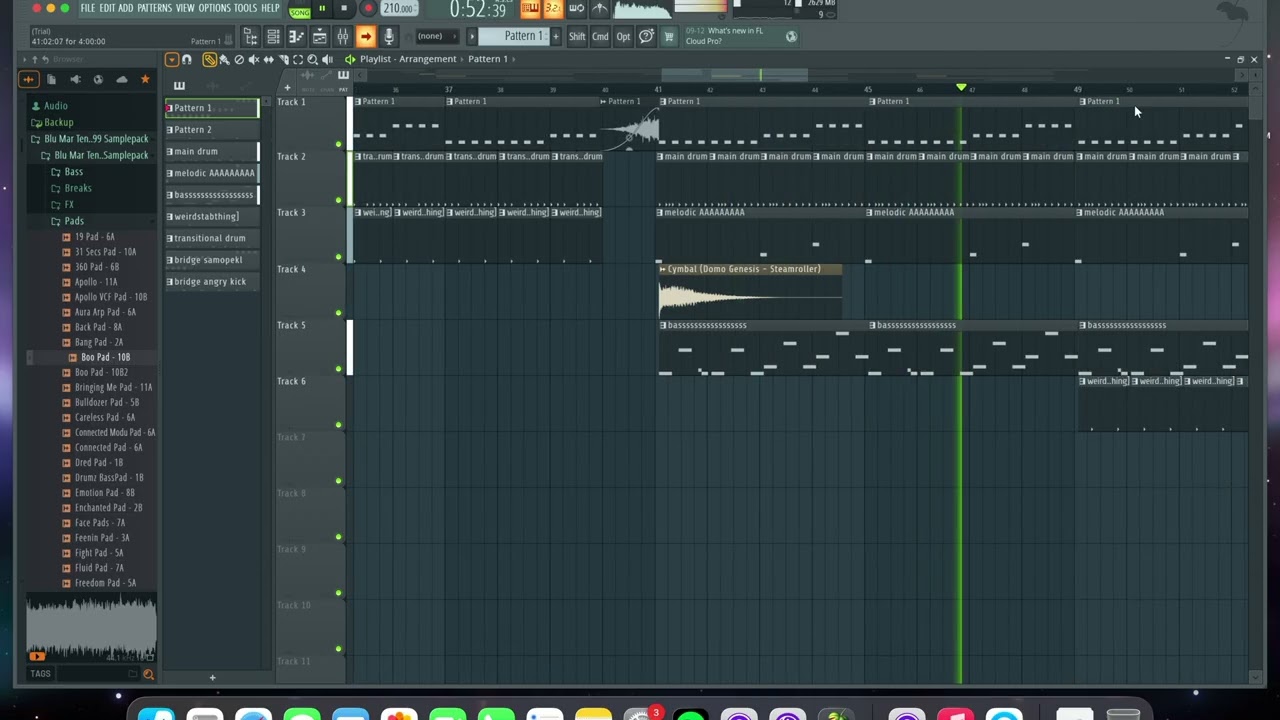The image size is (1280, 720).
Task: Toggle the playlist magnet snap icon
Action: (186, 60)
